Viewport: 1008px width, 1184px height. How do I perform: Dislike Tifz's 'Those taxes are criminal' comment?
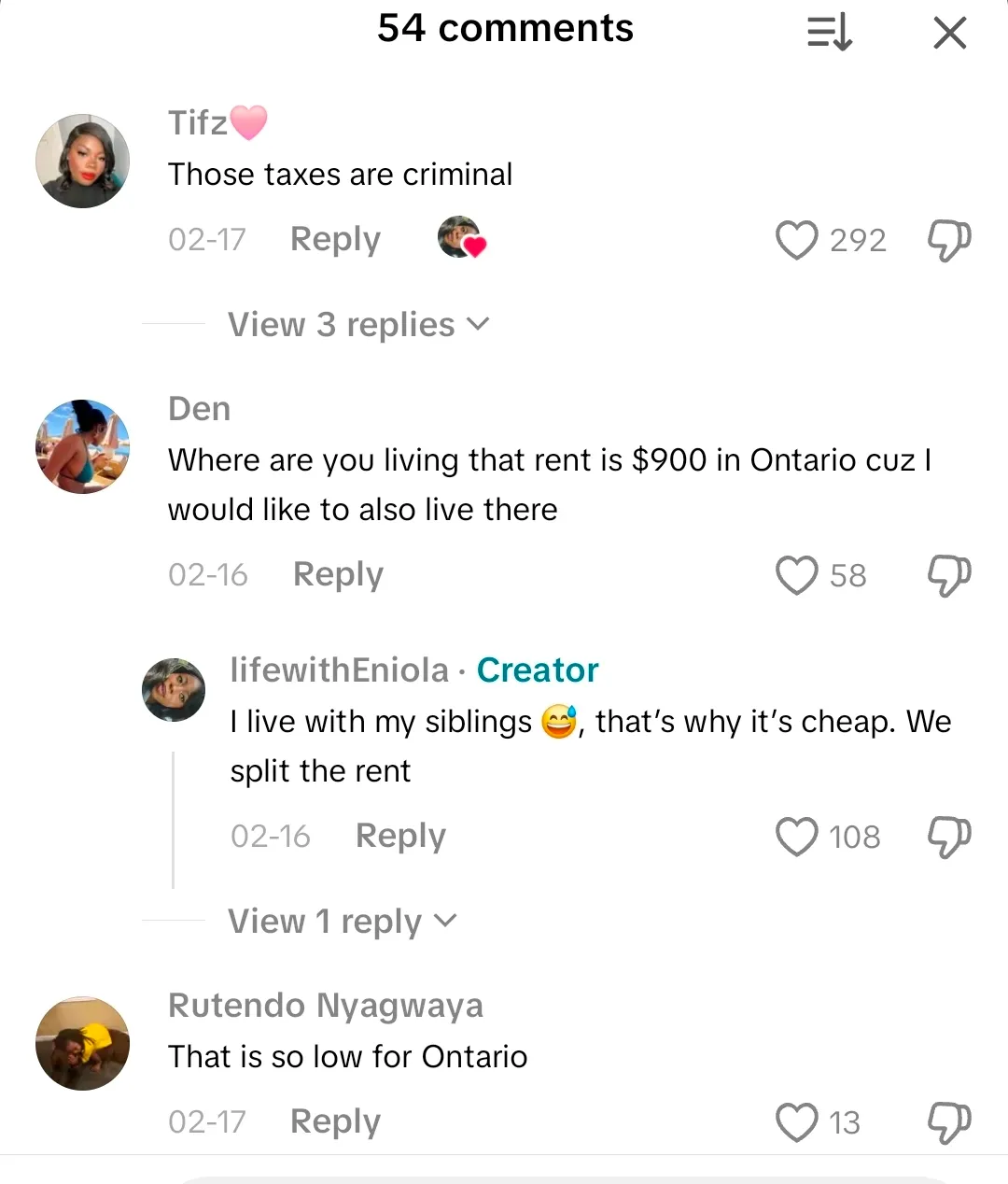[949, 240]
